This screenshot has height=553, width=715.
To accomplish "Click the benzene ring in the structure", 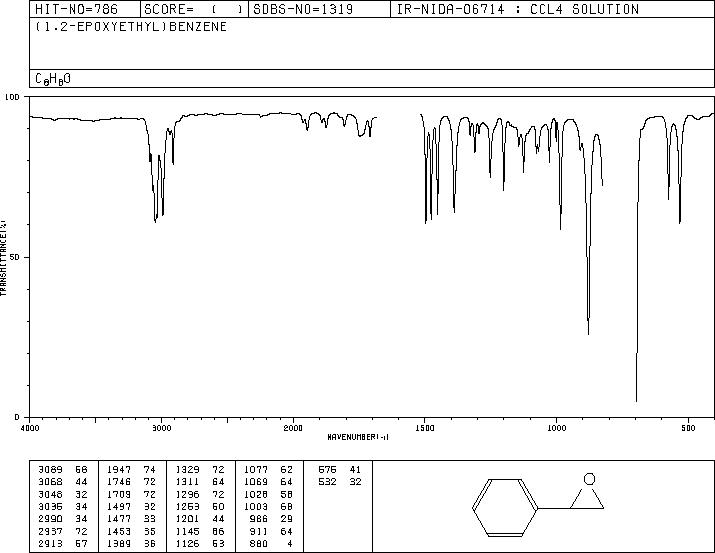I will click(x=505, y=507).
